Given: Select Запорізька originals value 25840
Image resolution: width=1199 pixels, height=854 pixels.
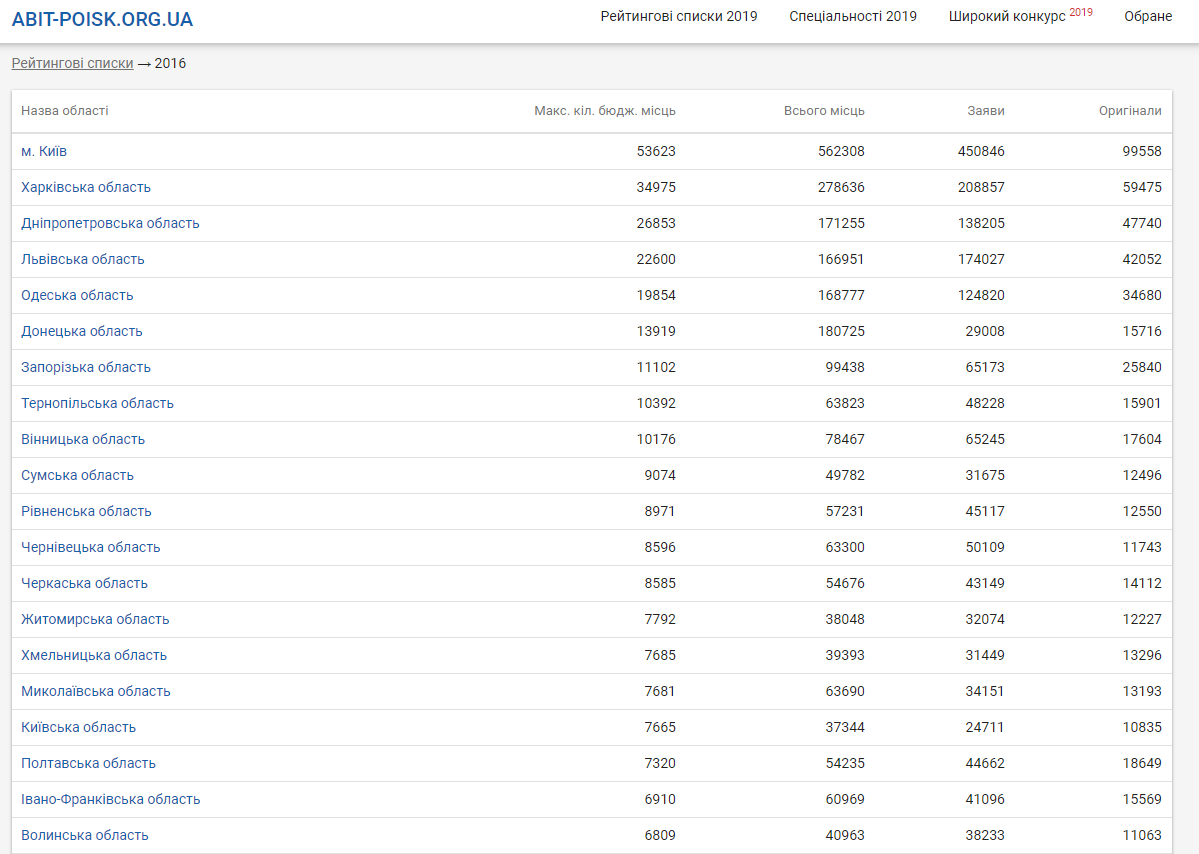Looking at the screenshot, I should pyautogui.click(x=1142, y=367).
